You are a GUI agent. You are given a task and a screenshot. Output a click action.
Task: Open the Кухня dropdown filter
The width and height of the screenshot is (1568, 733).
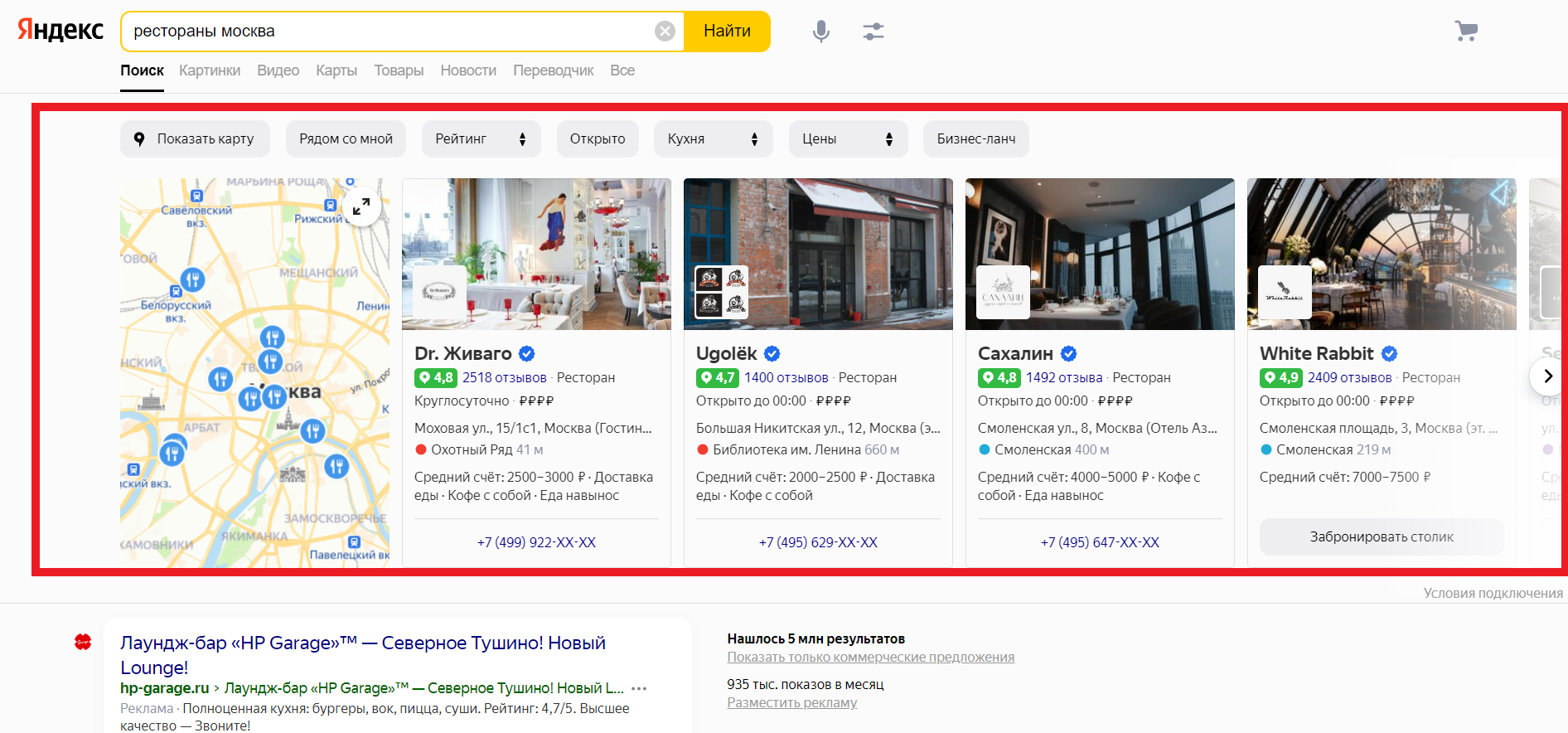(x=714, y=139)
